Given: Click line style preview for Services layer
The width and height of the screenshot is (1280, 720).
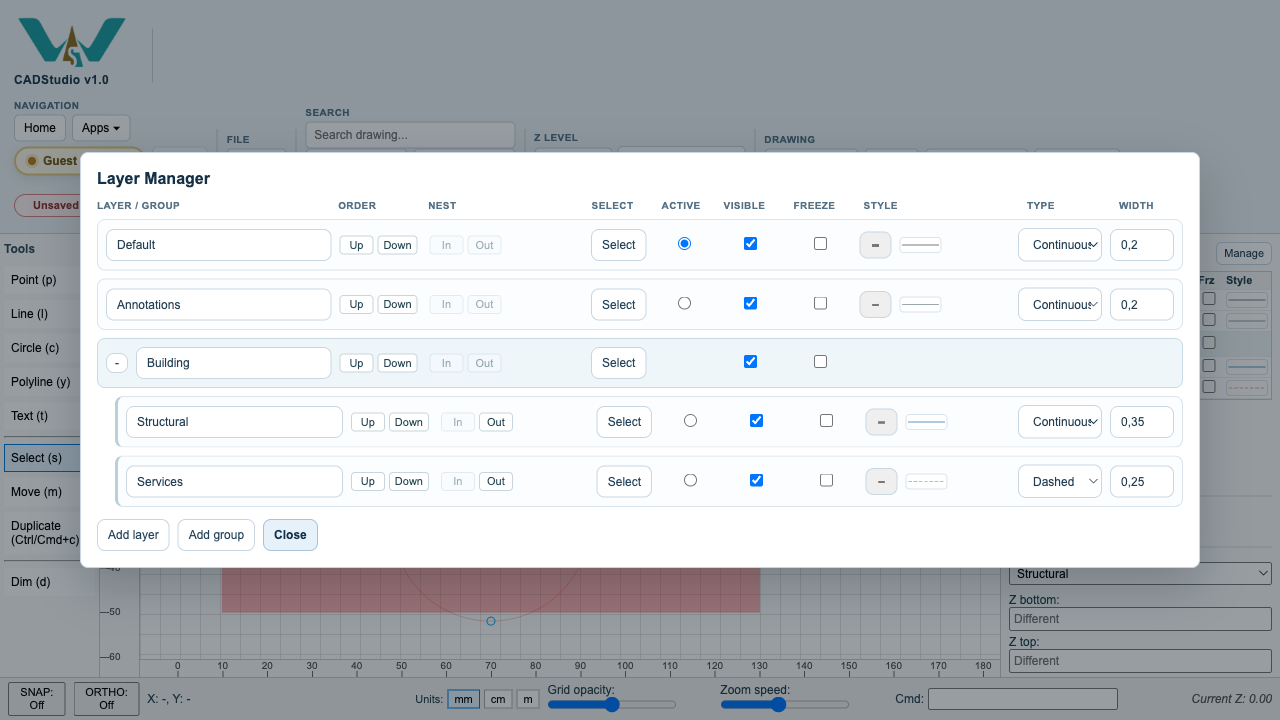Looking at the screenshot, I should pyautogui.click(x=926, y=482).
